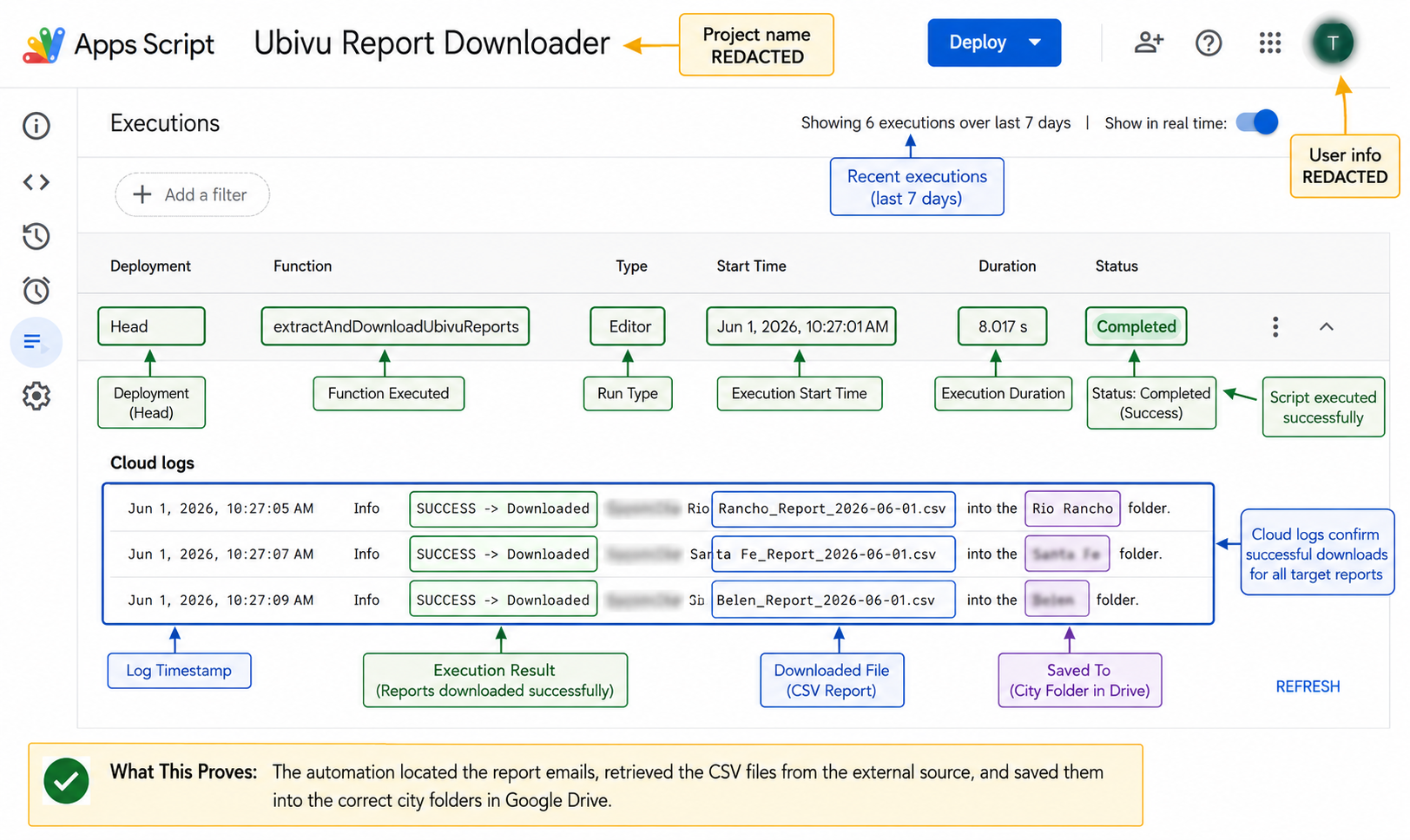Click the Cloud logs heading
This screenshot has height=840, width=1410.
(152, 463)
